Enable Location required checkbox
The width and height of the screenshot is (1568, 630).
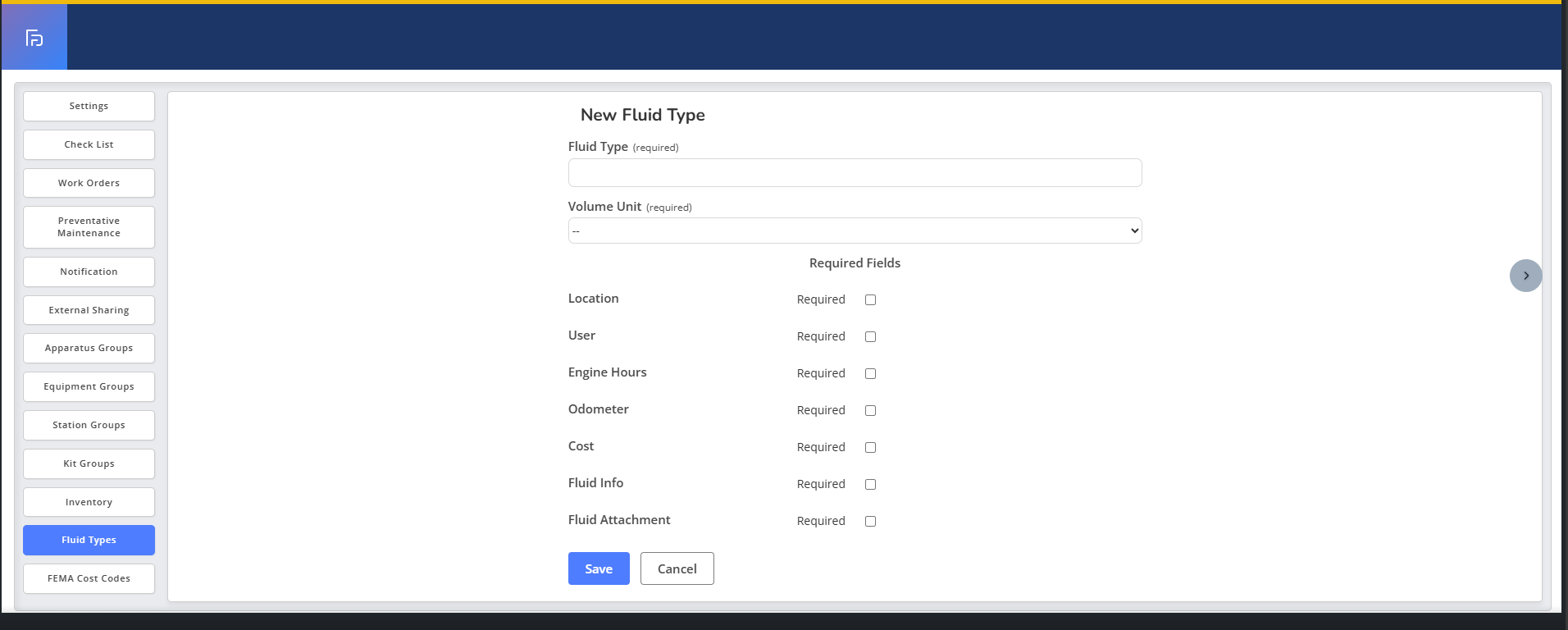pyautogui.click(x=870, y=300)
